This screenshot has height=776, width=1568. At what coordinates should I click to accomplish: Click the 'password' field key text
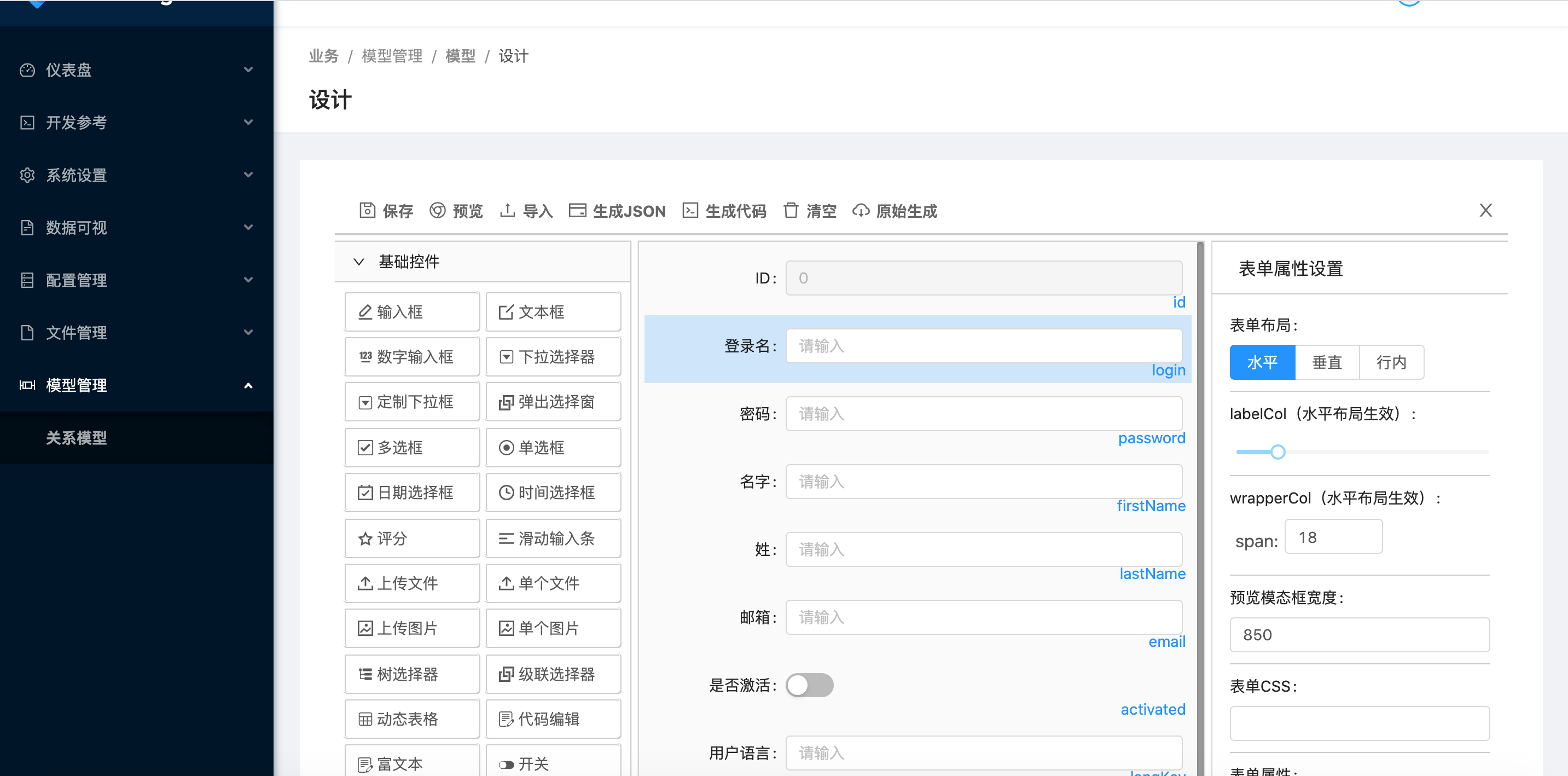(x=1152, y=438)
